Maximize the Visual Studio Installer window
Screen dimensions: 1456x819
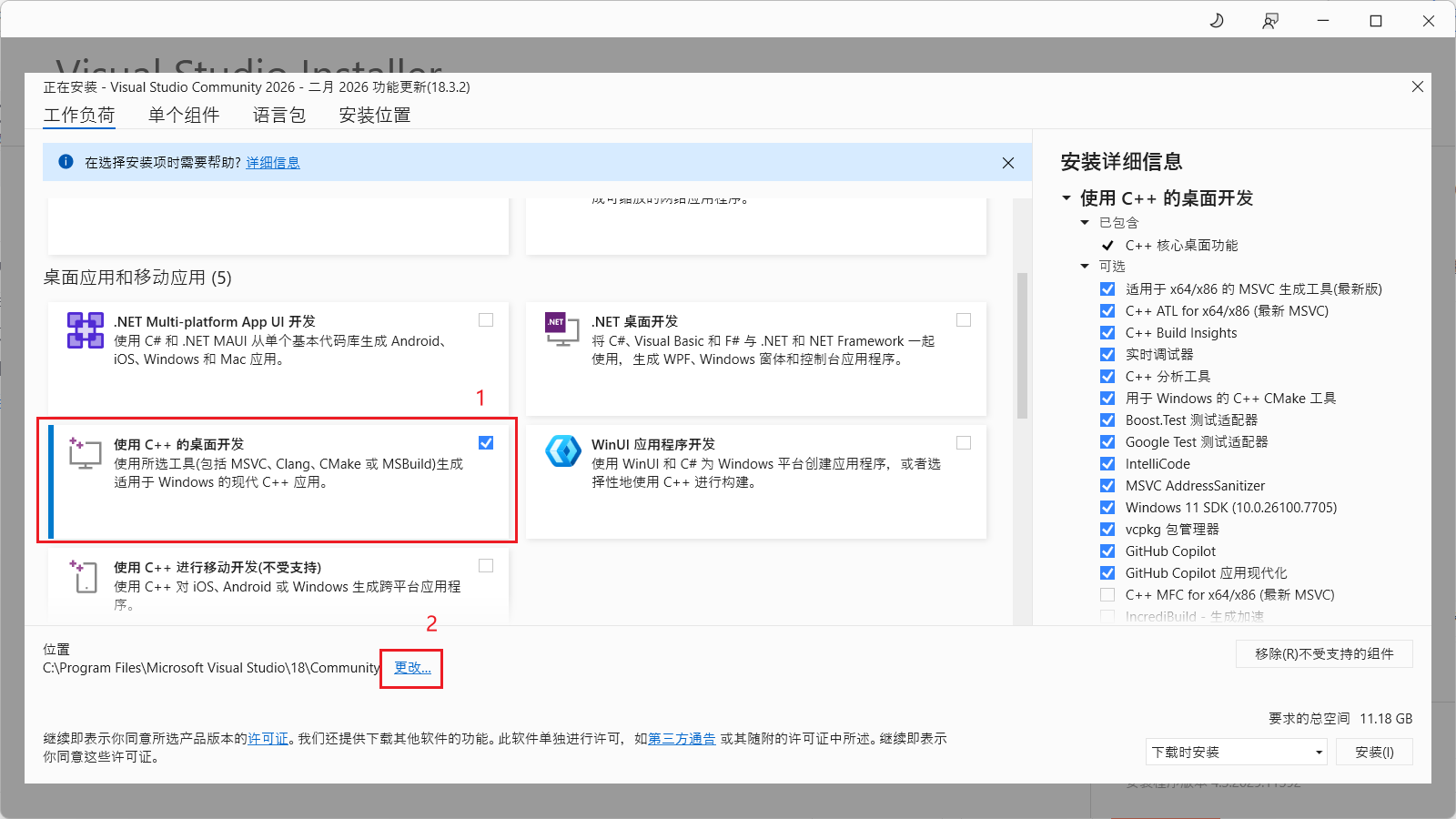(x=1376, y=20)
